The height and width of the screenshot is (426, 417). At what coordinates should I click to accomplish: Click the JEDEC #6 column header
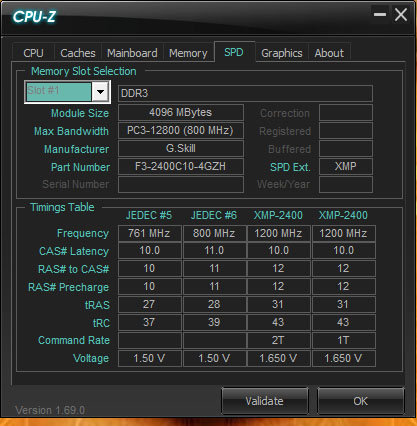pyautogui.click(x=214, y=215)
